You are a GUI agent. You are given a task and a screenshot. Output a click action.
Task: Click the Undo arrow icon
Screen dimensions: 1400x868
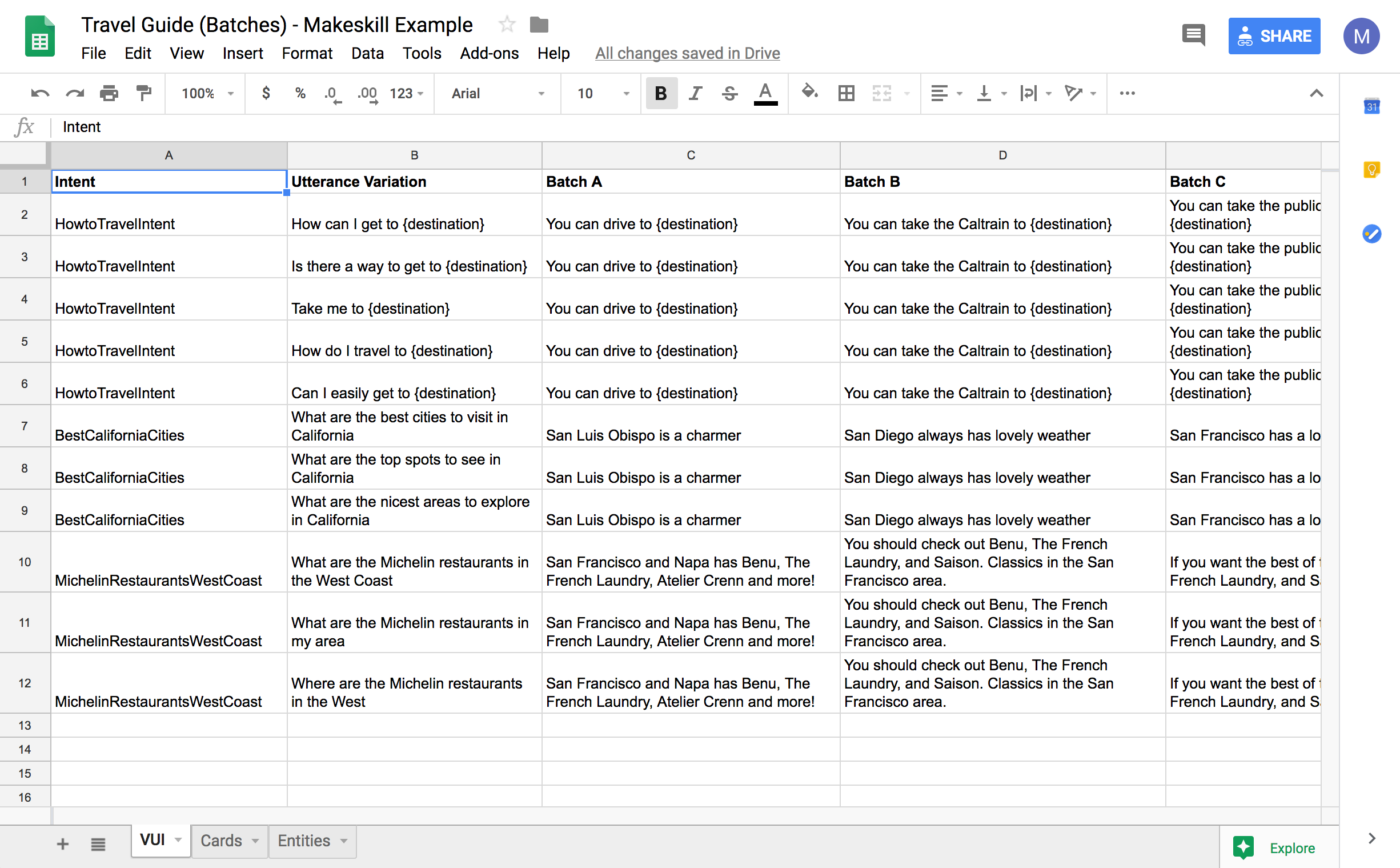40,93
